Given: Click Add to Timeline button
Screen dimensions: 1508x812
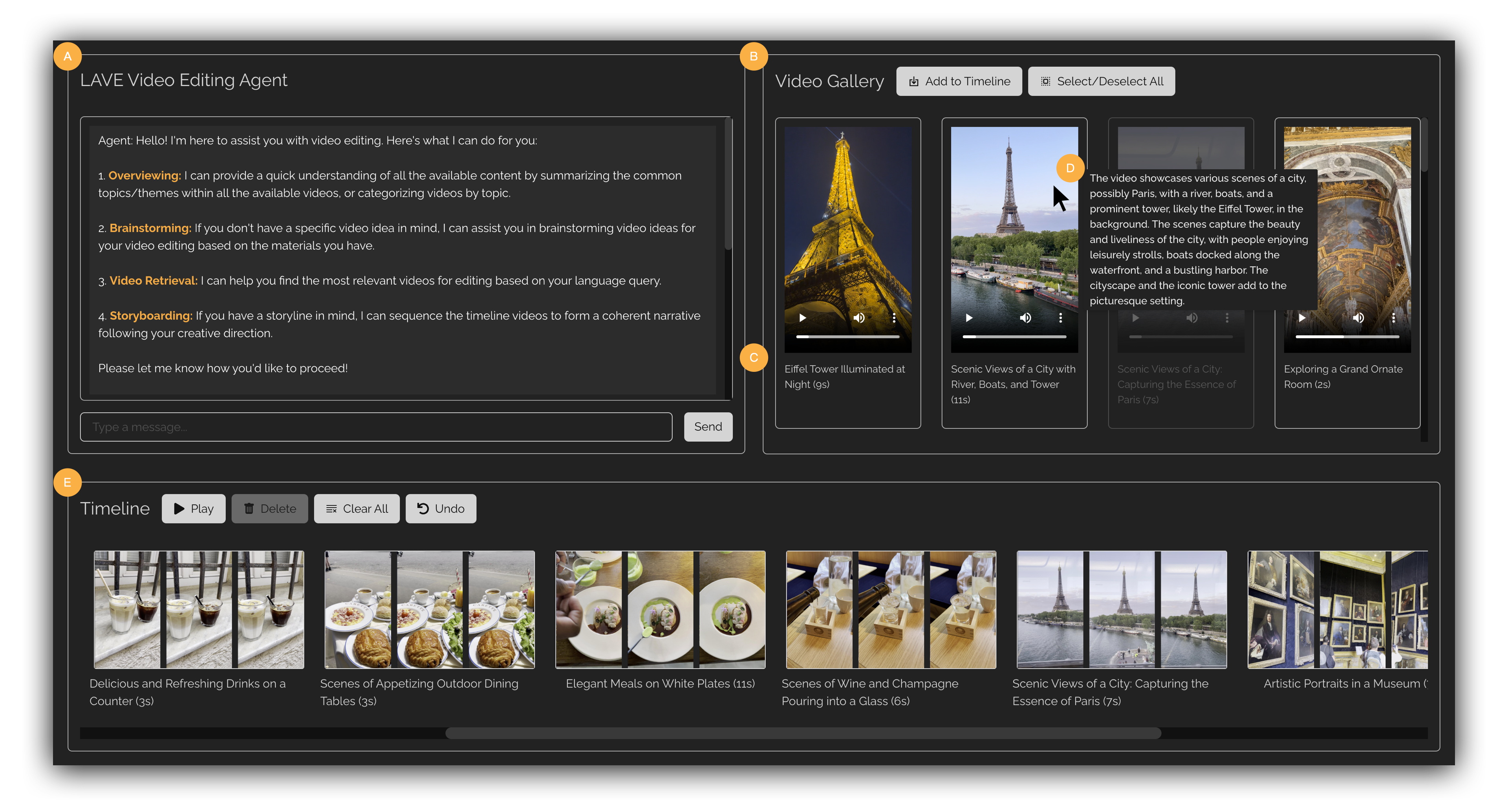Looking at the screenshot, I should [959, 81].
